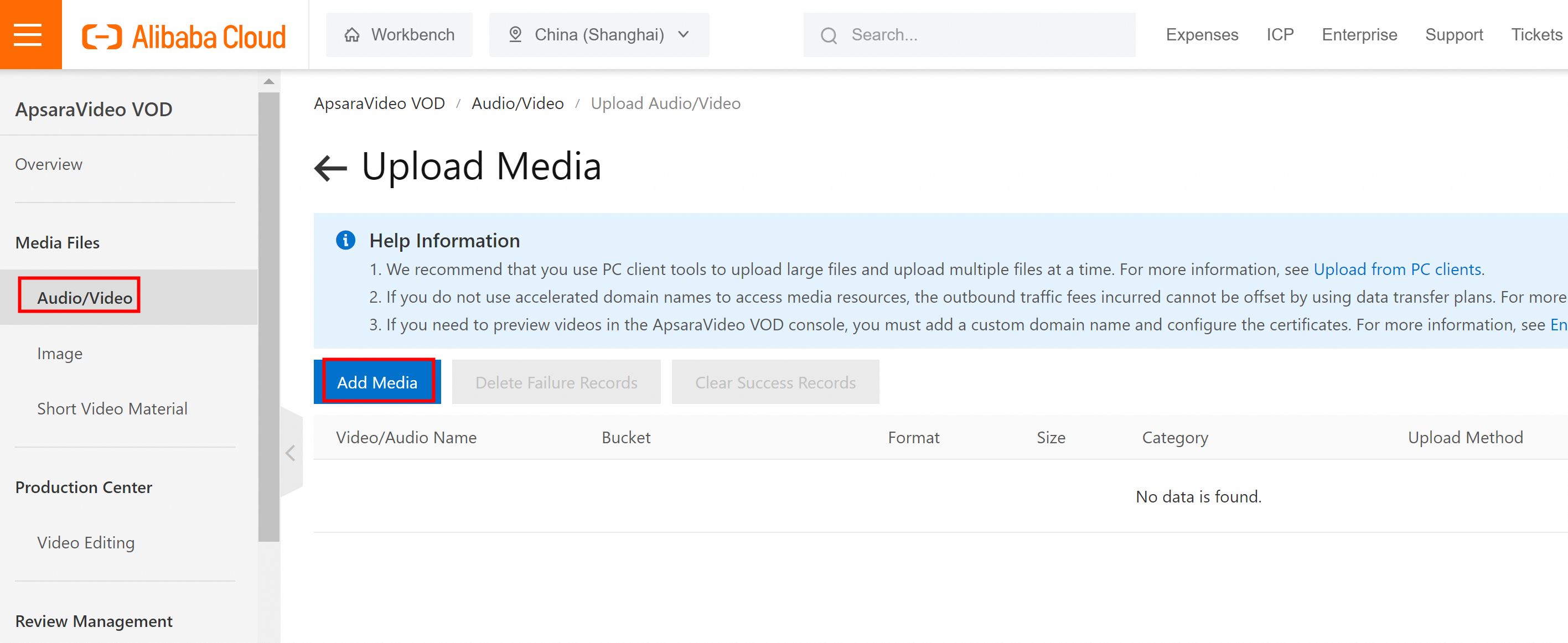This screenshot has height=643, width=1568.
Task: Open the hamburger main menu
Action: point(28,35)
